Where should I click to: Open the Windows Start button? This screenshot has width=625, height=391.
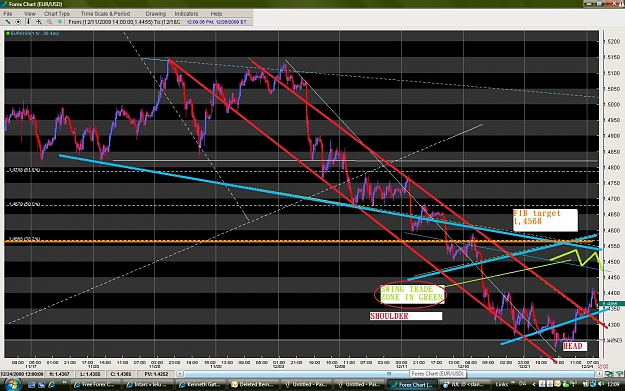12,385
